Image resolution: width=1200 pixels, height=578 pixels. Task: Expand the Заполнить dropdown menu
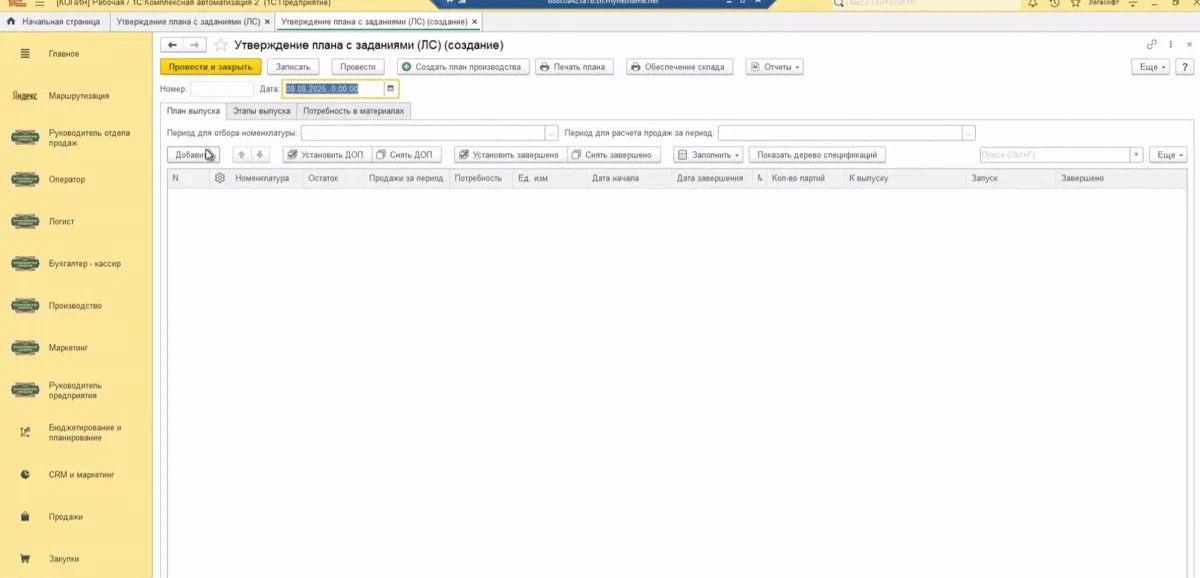708,155
